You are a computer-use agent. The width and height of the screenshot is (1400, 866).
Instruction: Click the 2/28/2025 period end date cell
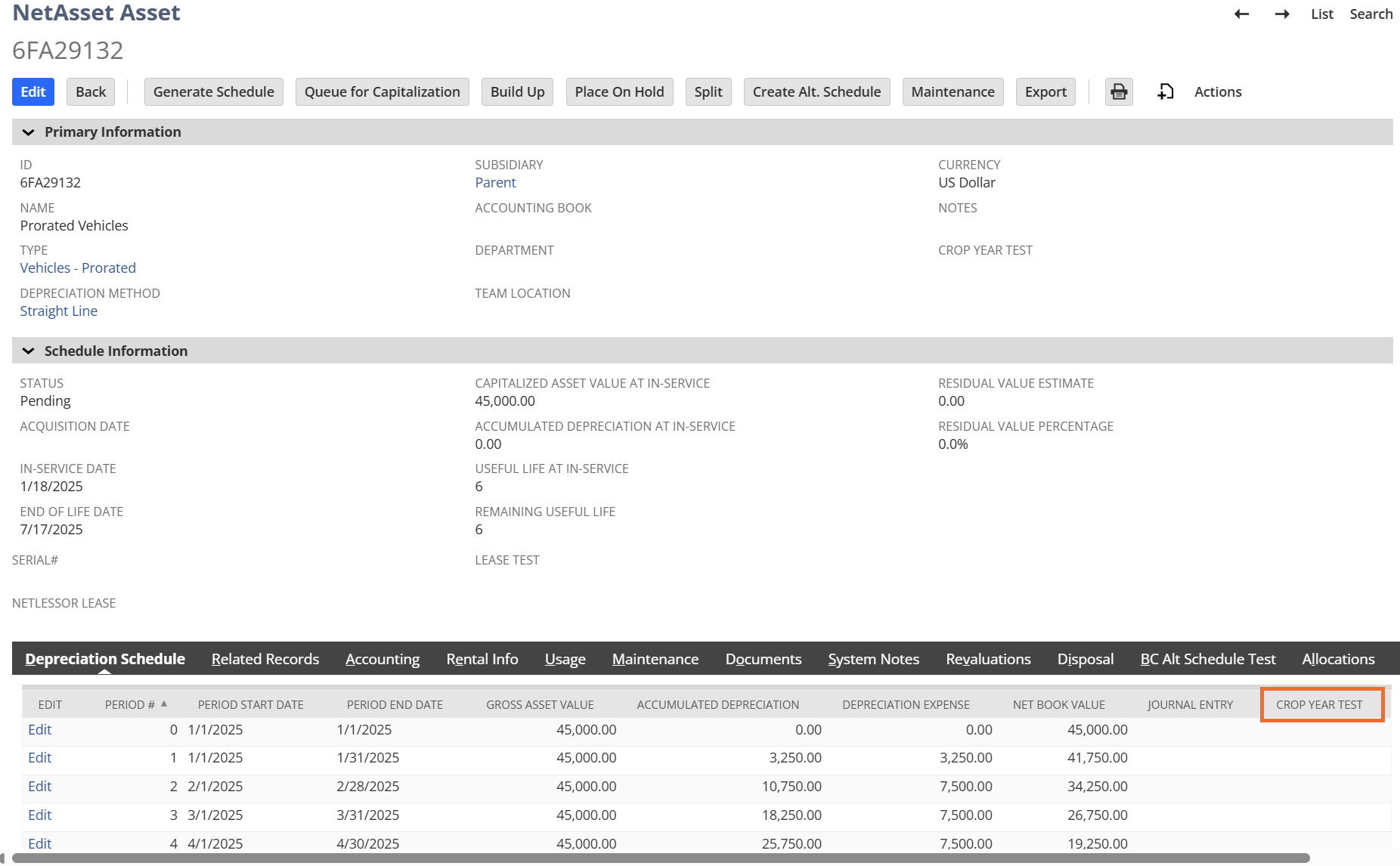click(368, 787)
